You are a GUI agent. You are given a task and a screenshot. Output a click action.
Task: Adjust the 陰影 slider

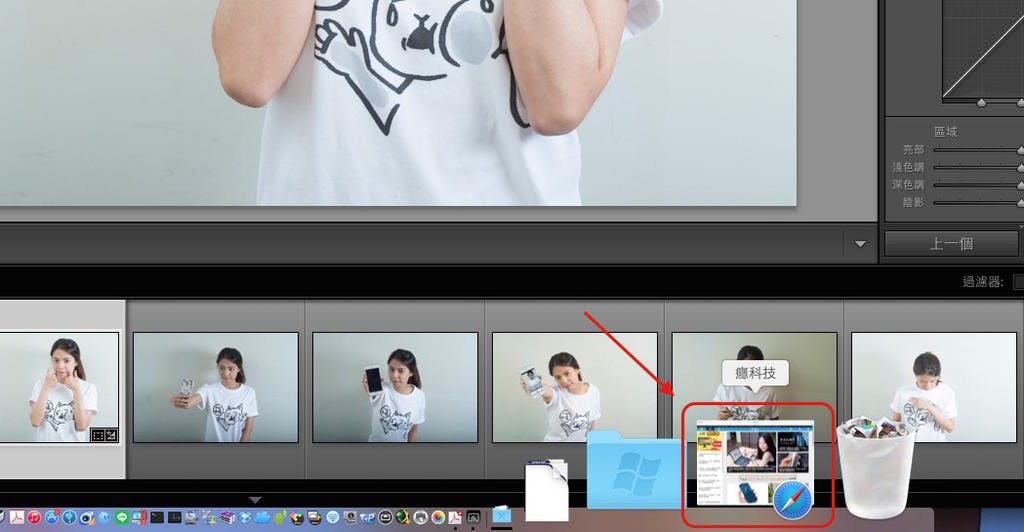tap(978, 203)
